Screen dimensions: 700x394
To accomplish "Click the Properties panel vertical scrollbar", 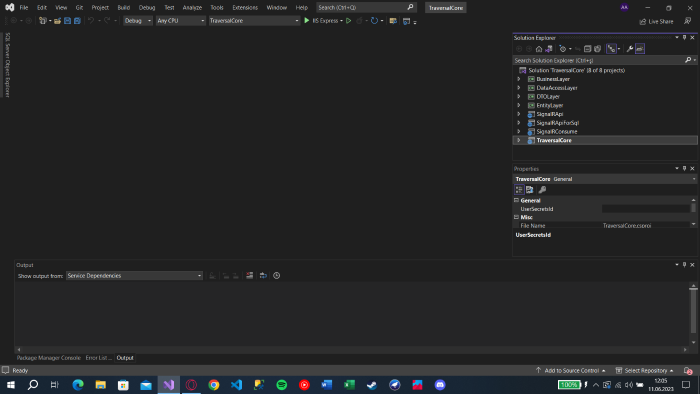I will click(693, 212).
